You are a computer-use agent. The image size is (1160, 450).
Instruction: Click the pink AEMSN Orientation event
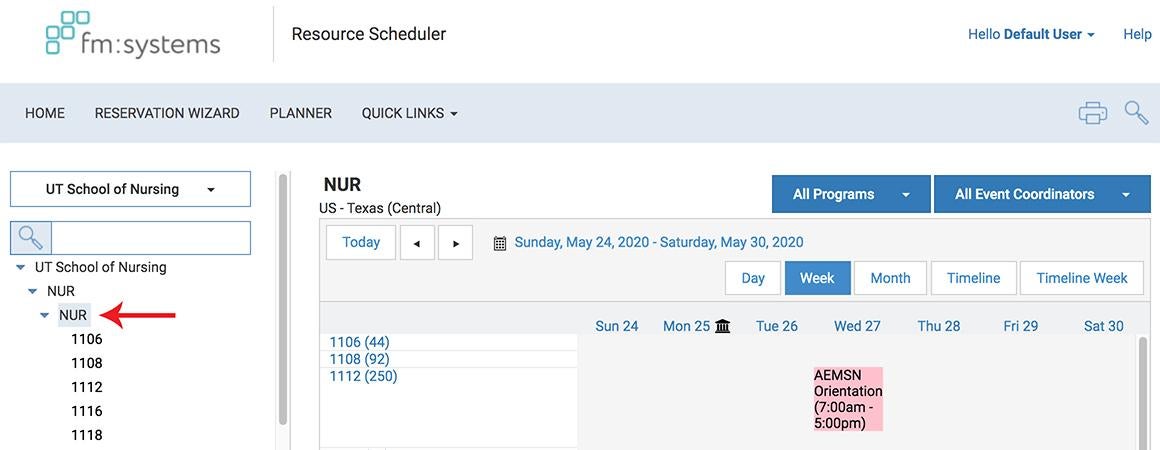[848, 399]
